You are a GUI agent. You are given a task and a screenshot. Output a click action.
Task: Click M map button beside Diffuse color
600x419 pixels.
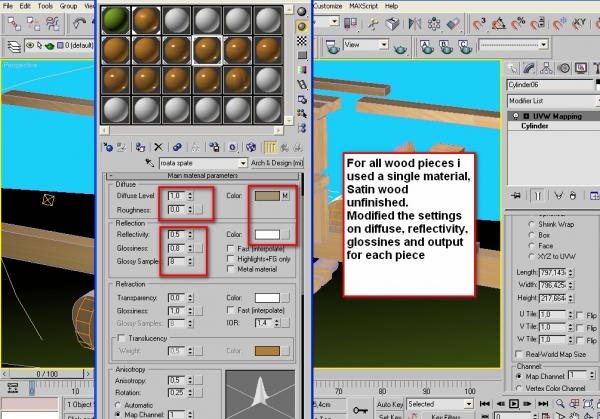tap(285, 196)
